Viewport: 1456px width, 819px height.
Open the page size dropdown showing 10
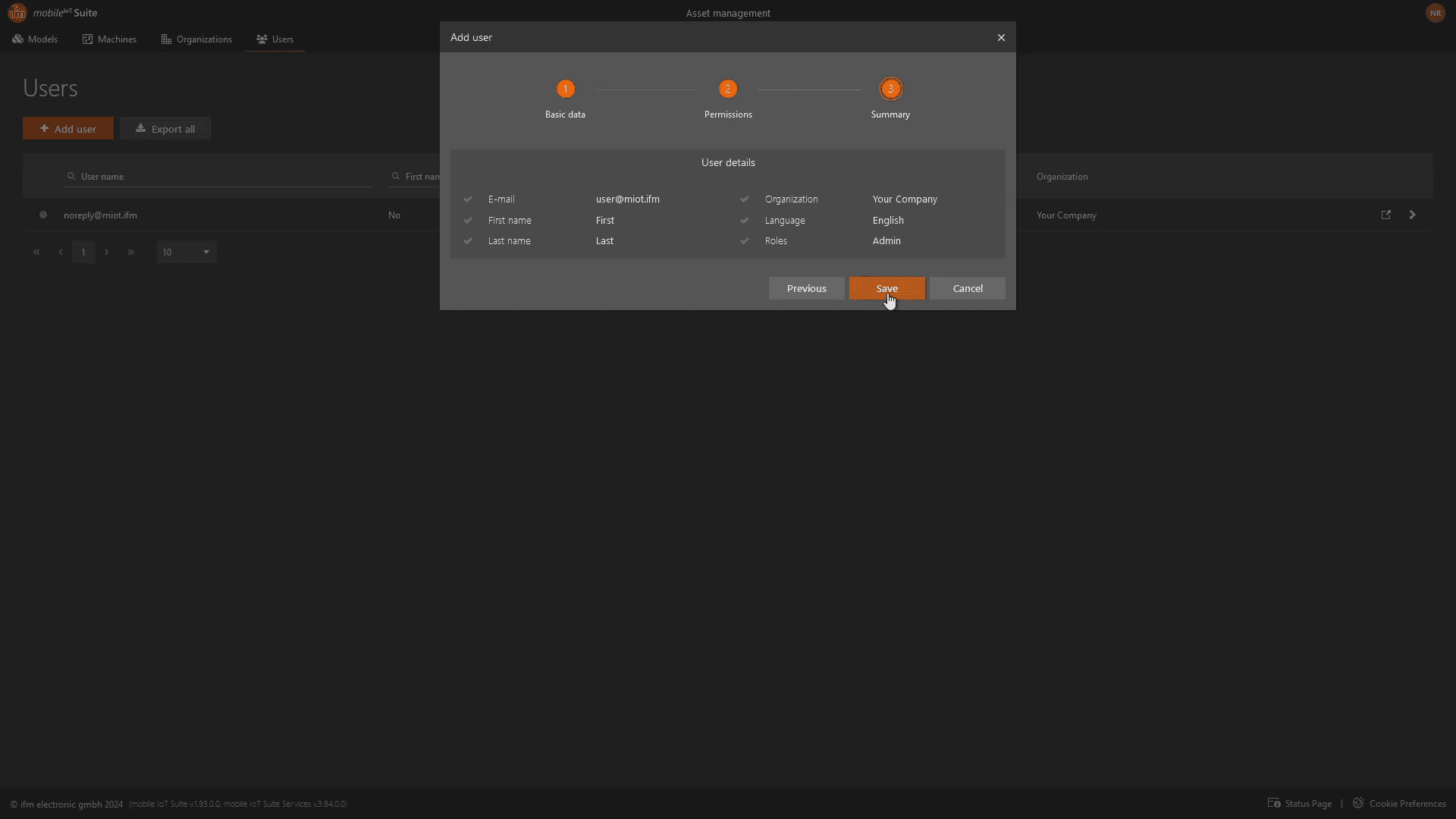tap(187, 252)
